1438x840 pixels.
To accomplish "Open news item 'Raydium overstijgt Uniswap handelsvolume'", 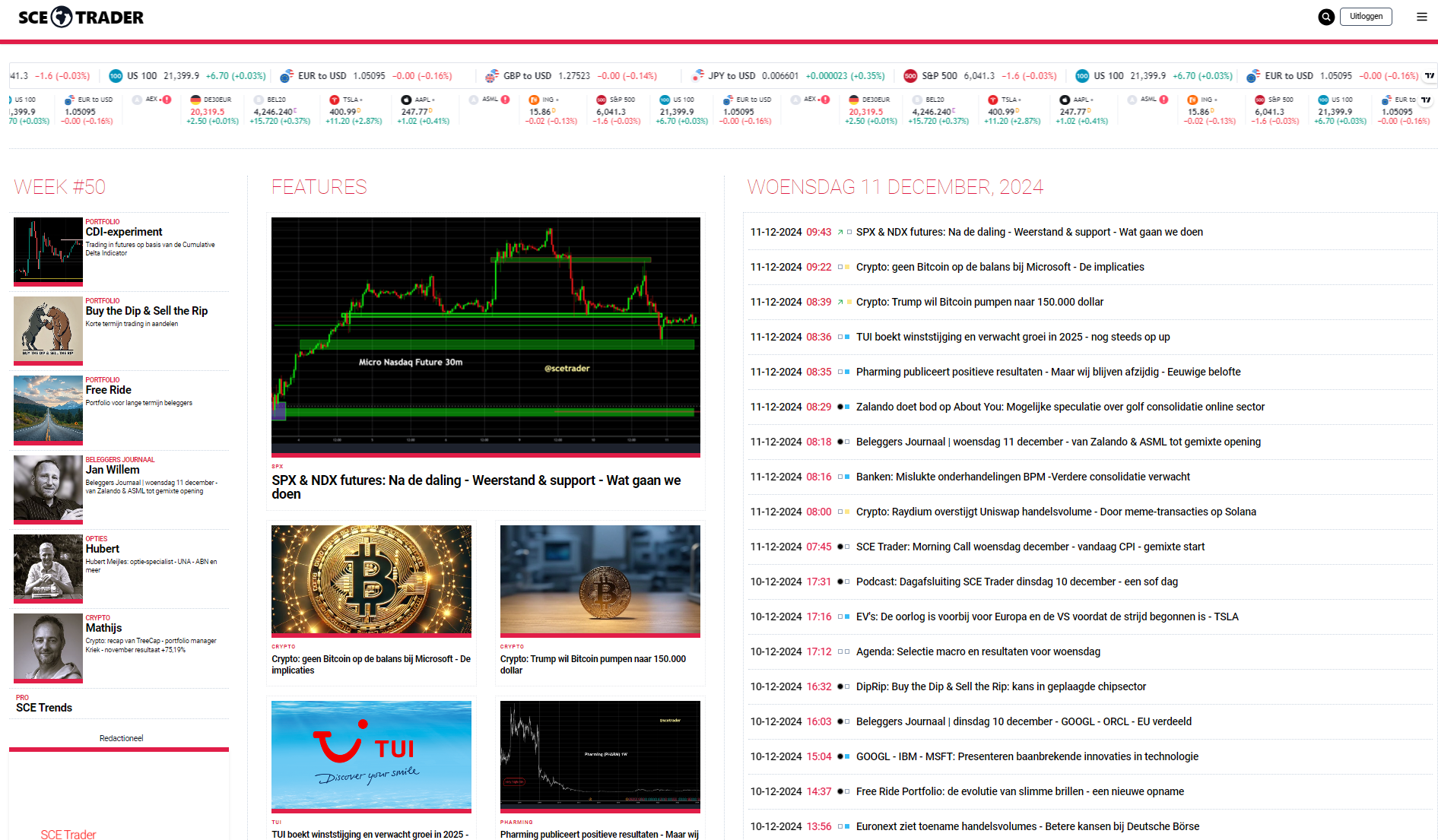I will pos(1056,512).
